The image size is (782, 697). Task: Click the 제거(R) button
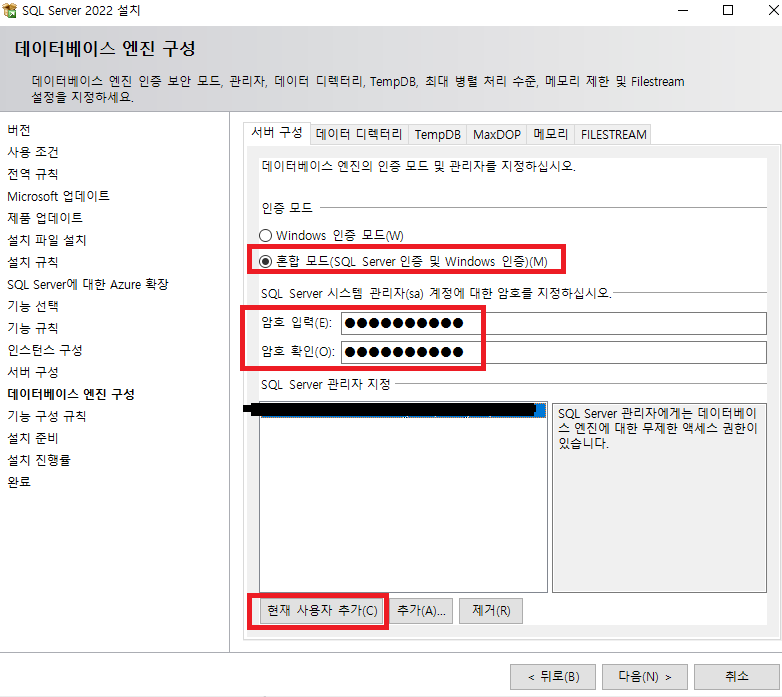tap(491, 611)
